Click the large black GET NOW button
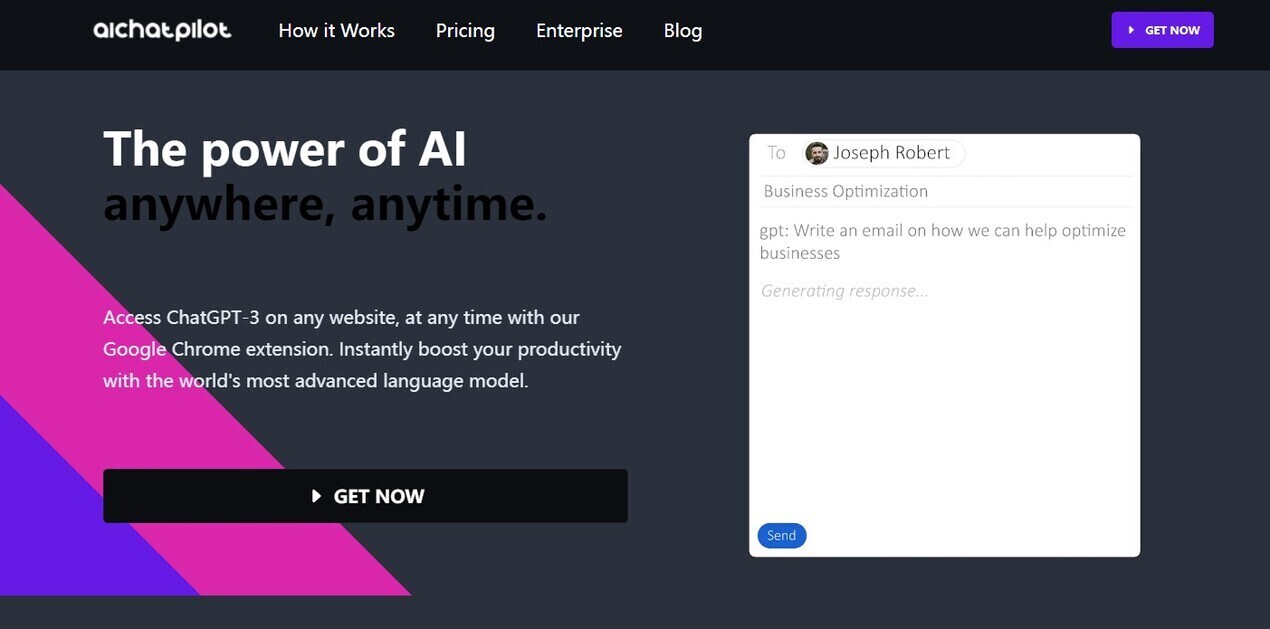 [x=365, y=496]
